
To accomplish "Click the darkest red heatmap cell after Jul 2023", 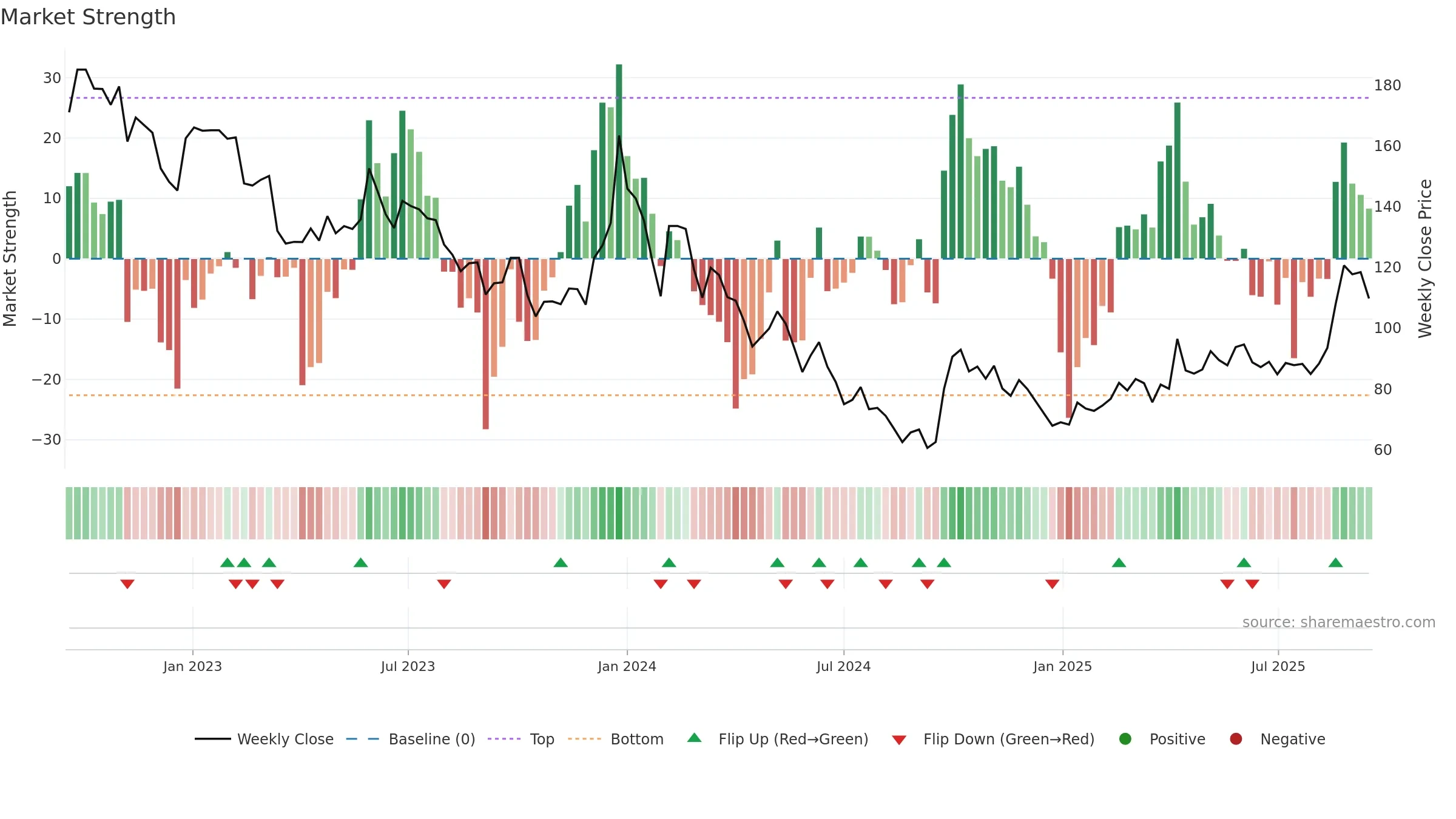I will click(486, 513).
